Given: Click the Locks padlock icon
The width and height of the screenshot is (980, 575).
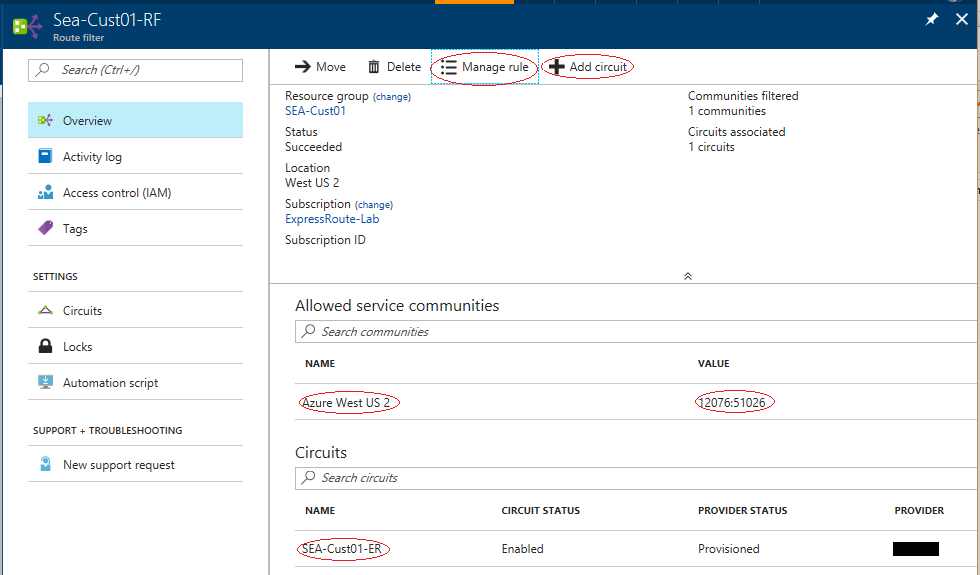Looking at the screenshot, I should coord(45,347).
